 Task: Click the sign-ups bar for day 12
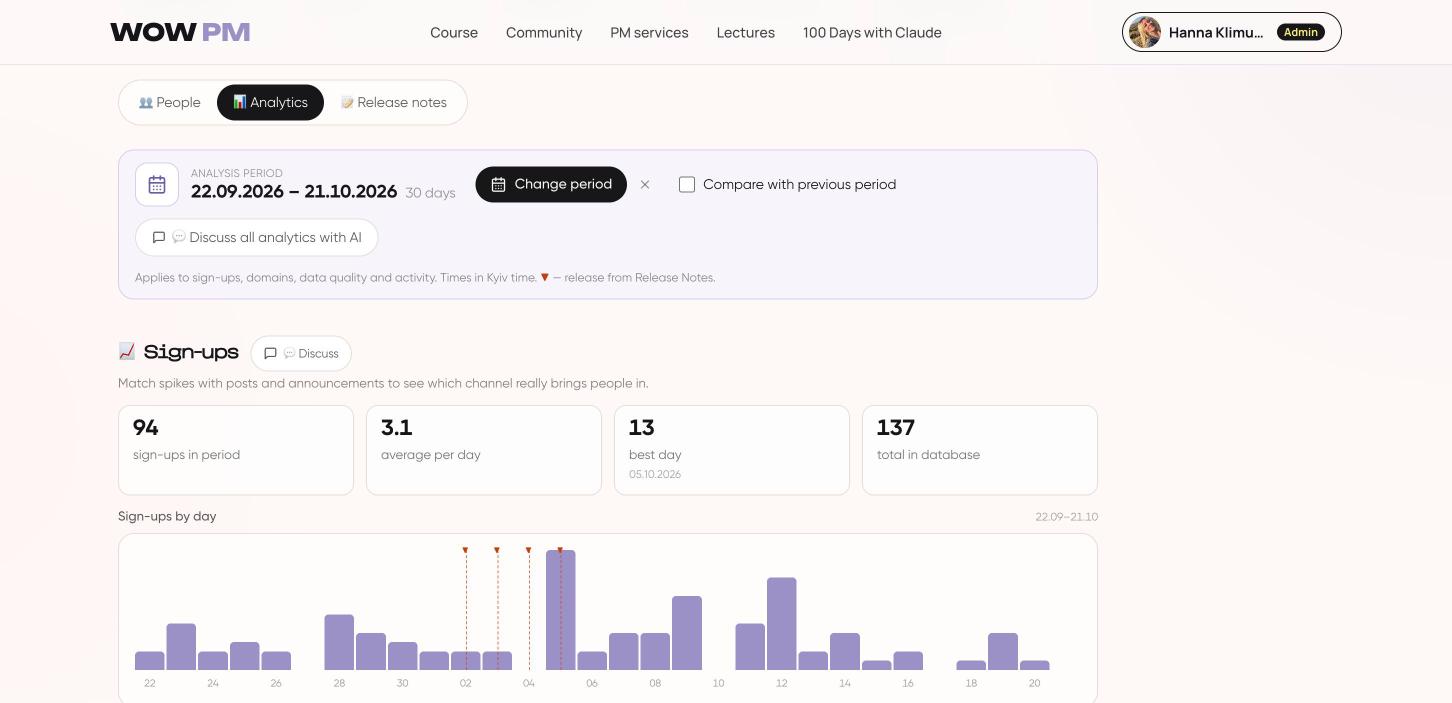click(782, 624)
